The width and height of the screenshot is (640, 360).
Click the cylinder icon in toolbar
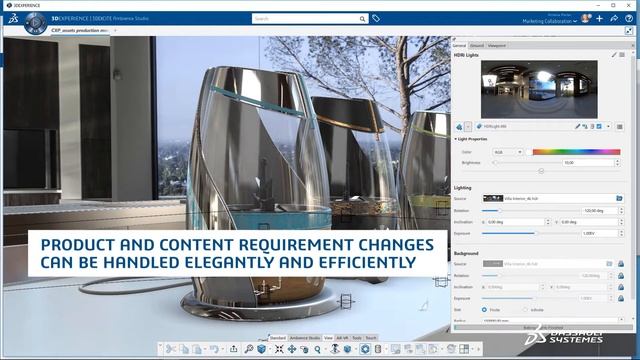[378, 349]
